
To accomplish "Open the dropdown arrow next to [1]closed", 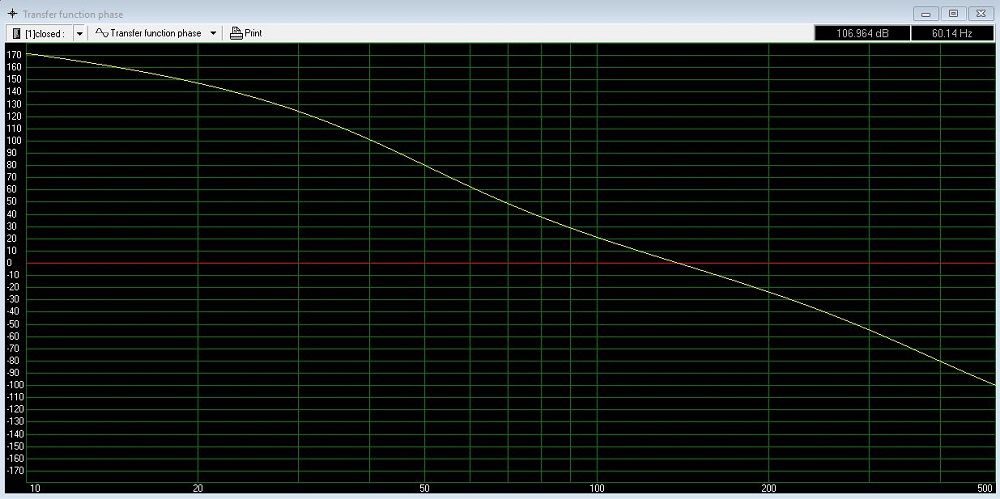I will (80, 33).
